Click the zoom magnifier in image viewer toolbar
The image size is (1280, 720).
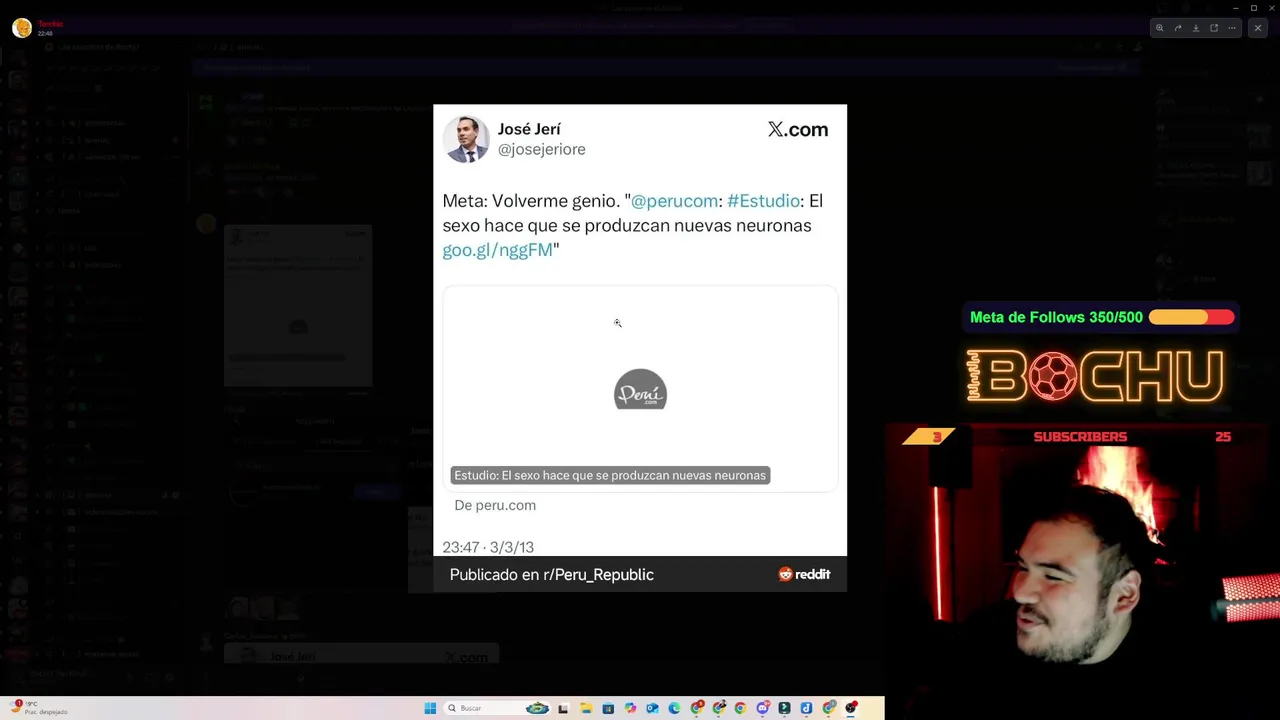click(x=1160, y=28)
